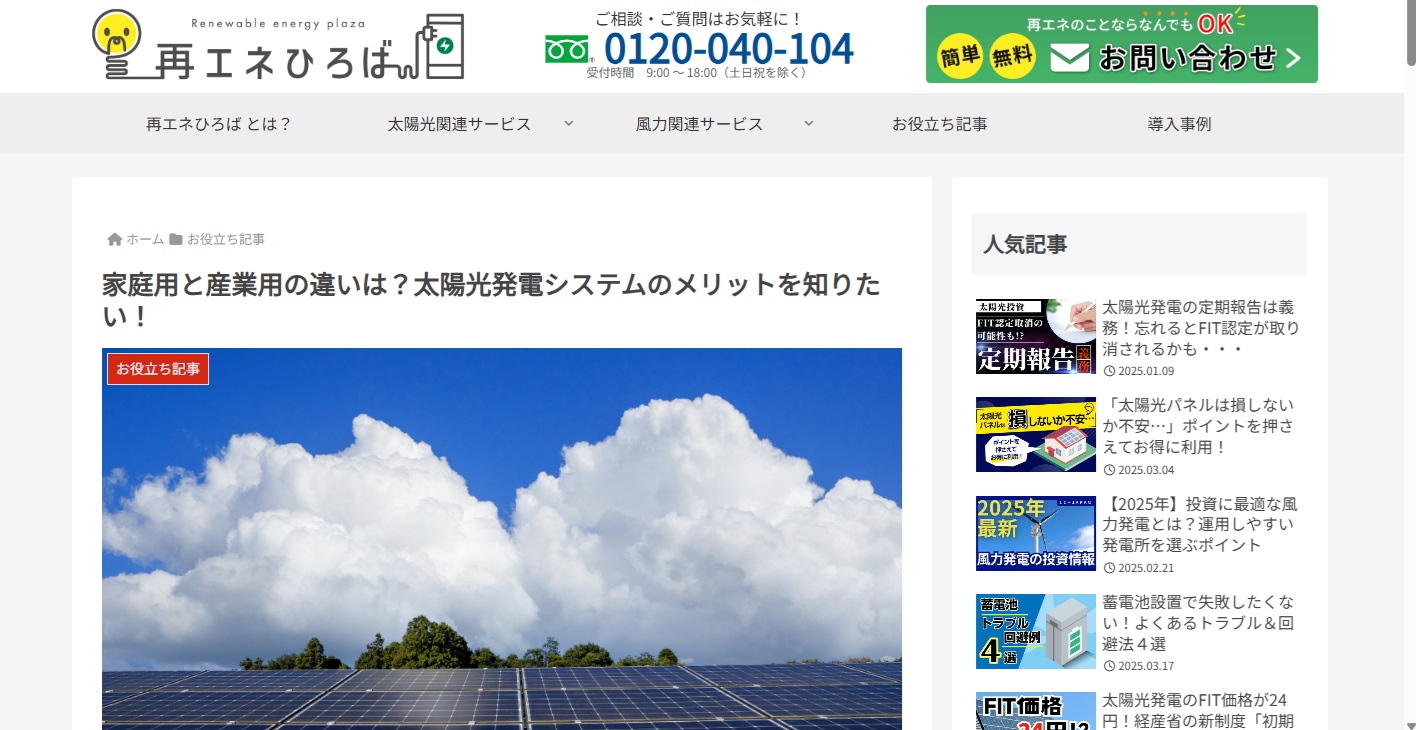Click the date 2025.03.17
Screen dimensions: 1416x730
pos(1146,665)
